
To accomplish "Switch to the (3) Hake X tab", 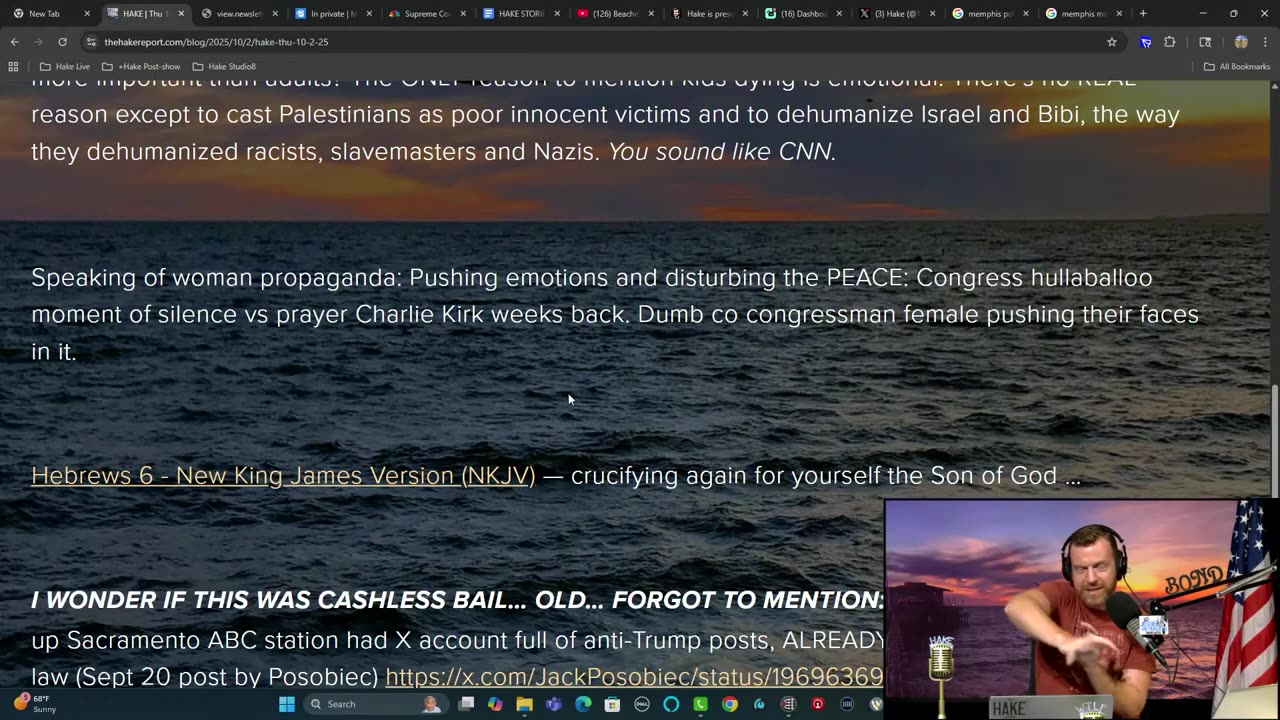I will (x=895, y=14).
